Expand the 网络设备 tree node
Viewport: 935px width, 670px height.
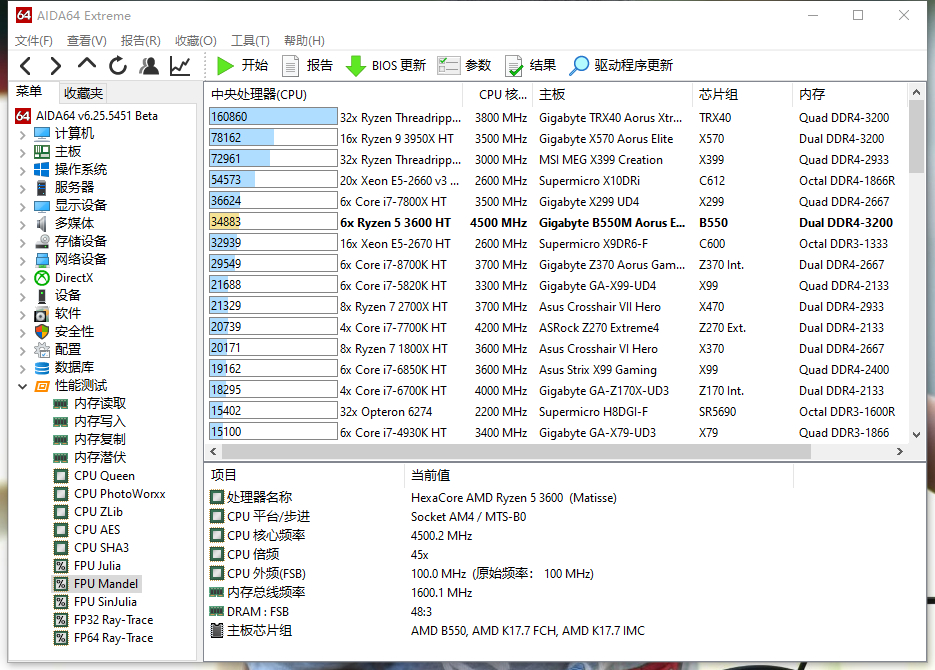(x=22, y=260)
